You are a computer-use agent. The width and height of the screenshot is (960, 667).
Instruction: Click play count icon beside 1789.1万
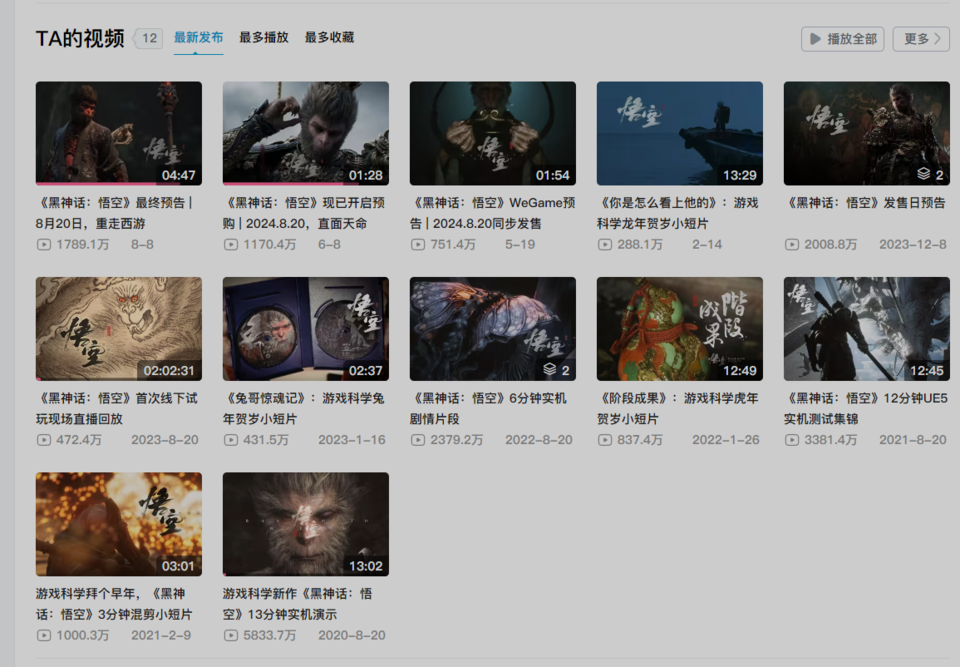point(43,244)
